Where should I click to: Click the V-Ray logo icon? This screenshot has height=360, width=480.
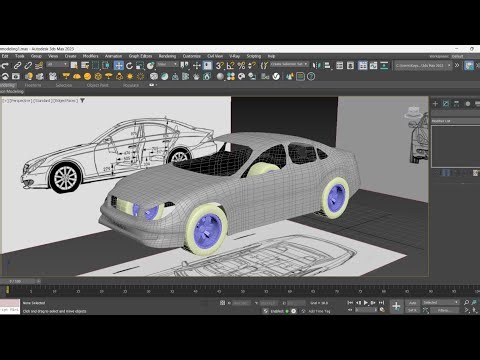click(x=276, y=76)
